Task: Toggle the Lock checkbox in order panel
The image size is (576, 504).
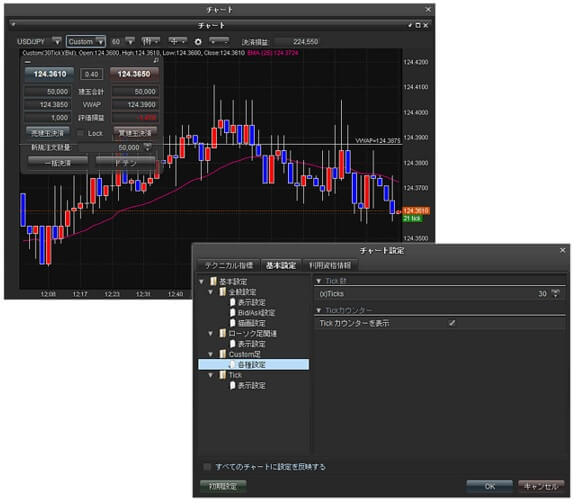Action: pos(80,133)
